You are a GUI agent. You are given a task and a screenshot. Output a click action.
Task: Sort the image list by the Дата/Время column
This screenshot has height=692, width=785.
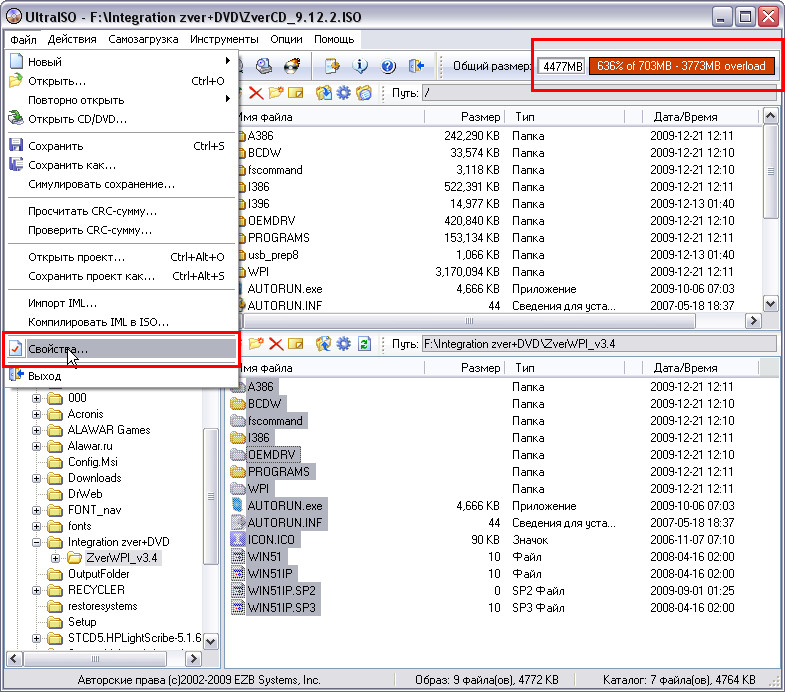(x=700, y=117)
